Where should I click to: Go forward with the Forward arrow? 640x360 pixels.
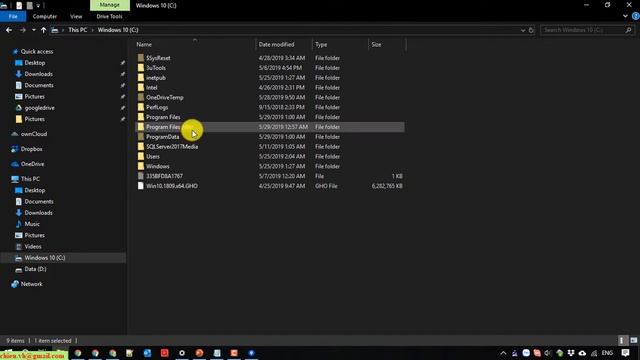click(x=22, y=30)
